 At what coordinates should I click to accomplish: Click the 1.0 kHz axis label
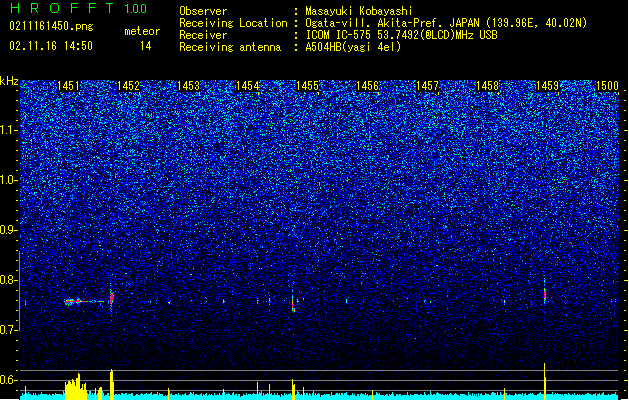pyautogui.click(x=9, y=180)
